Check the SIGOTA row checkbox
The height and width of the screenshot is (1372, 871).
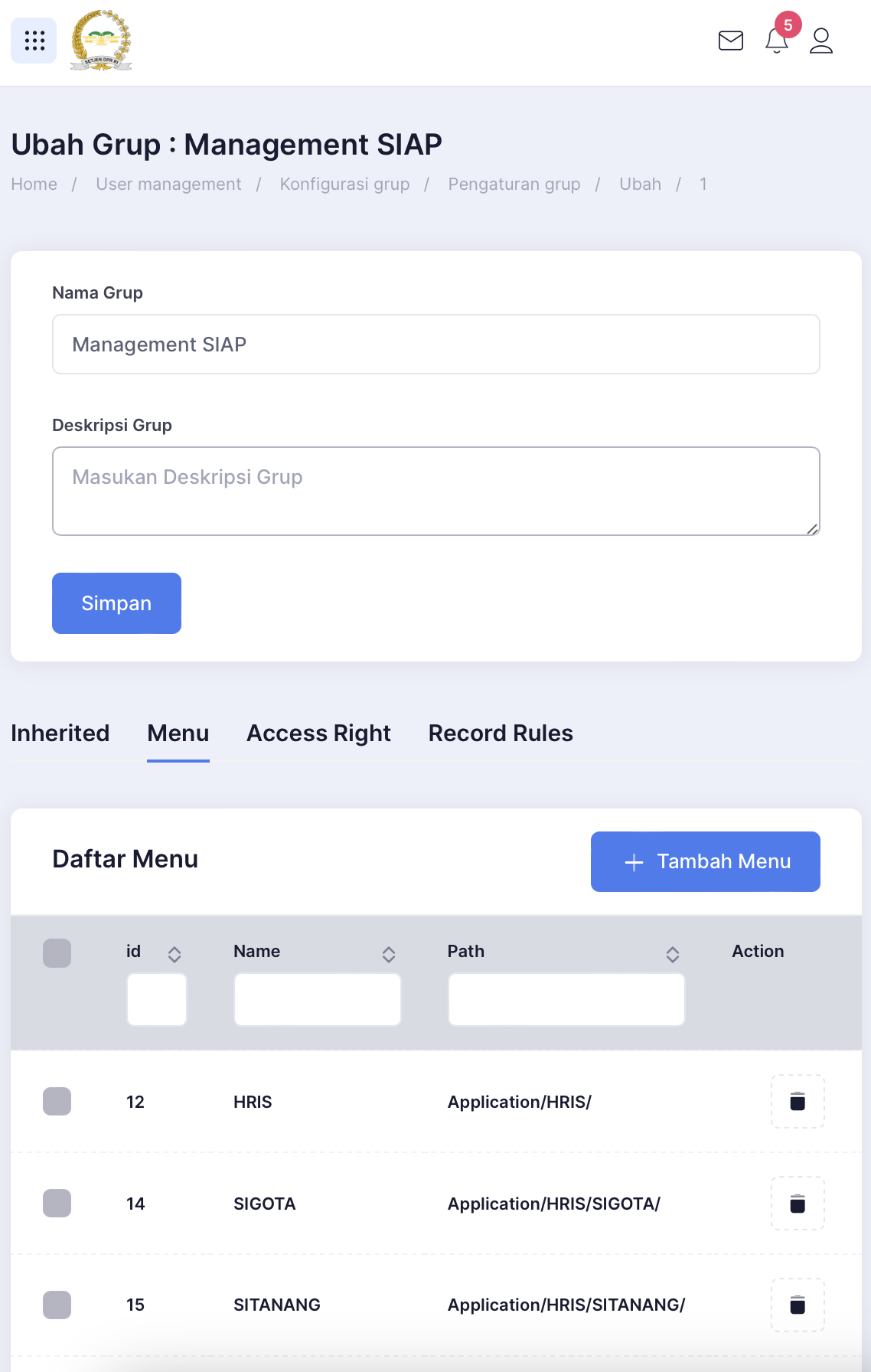click(57, 1203)
